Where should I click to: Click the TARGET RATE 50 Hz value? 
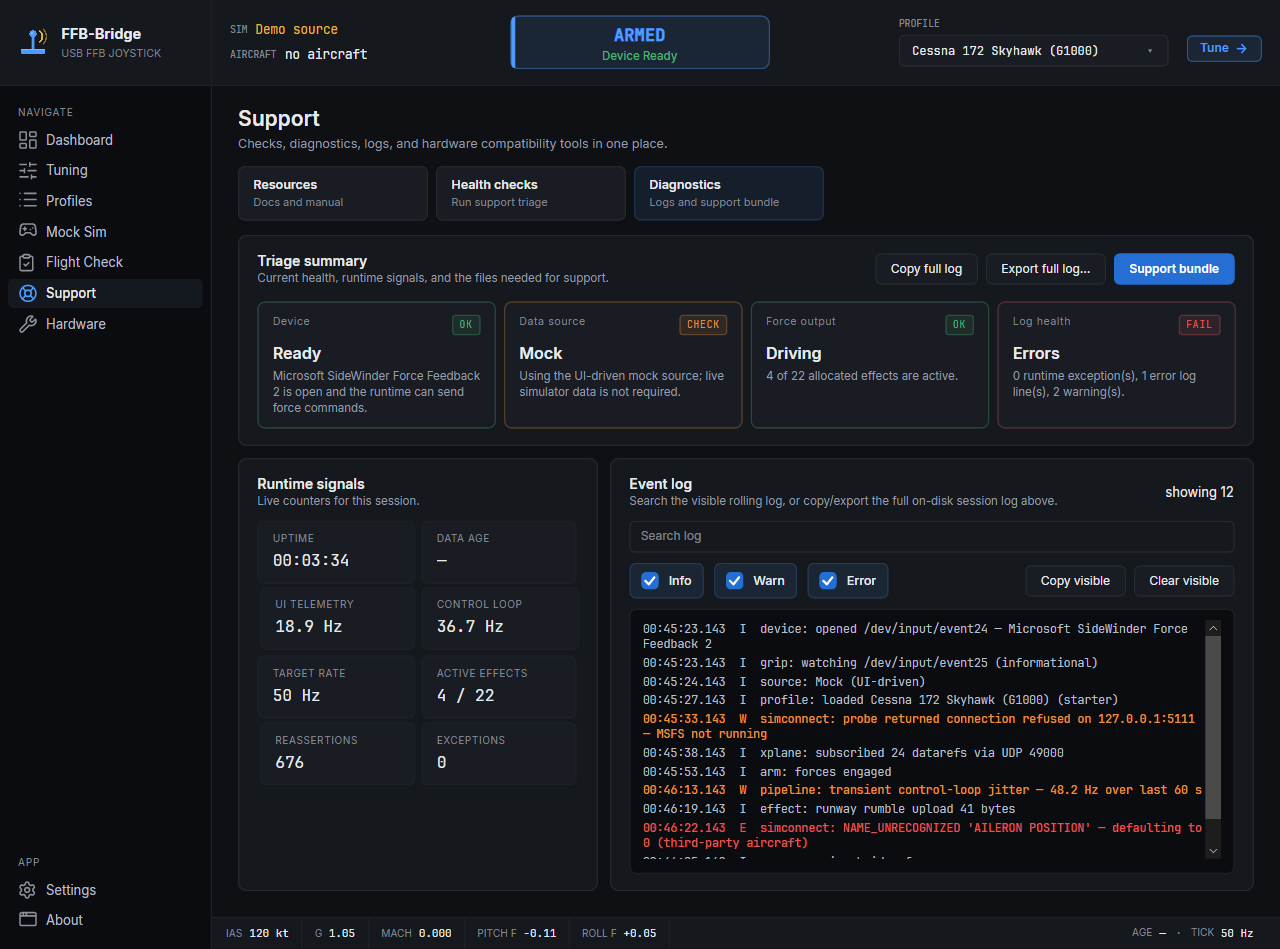pos(296,695)
